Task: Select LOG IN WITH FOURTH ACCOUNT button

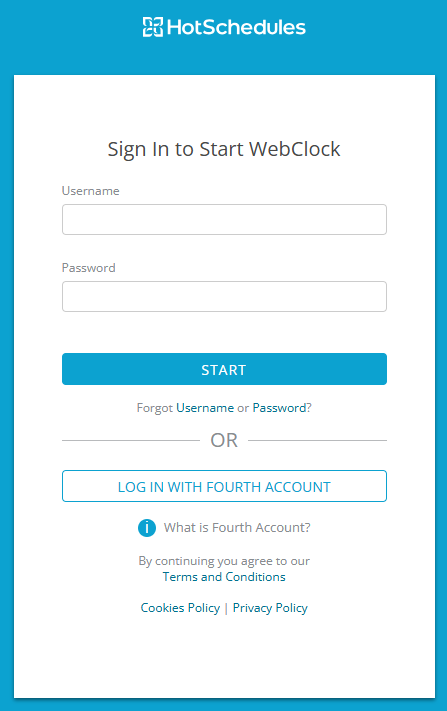Action: (224, 486)
